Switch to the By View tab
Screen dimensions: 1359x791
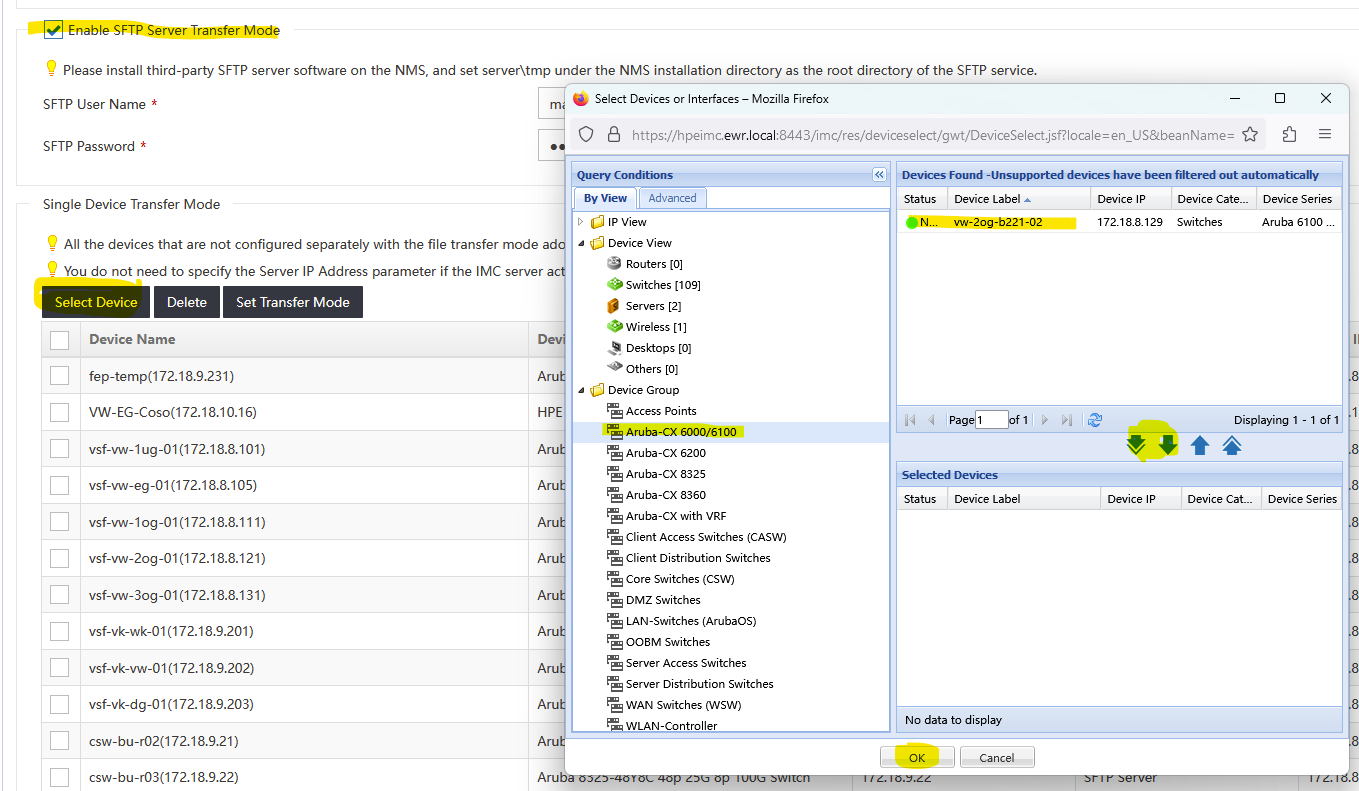(x=605, y=198)
